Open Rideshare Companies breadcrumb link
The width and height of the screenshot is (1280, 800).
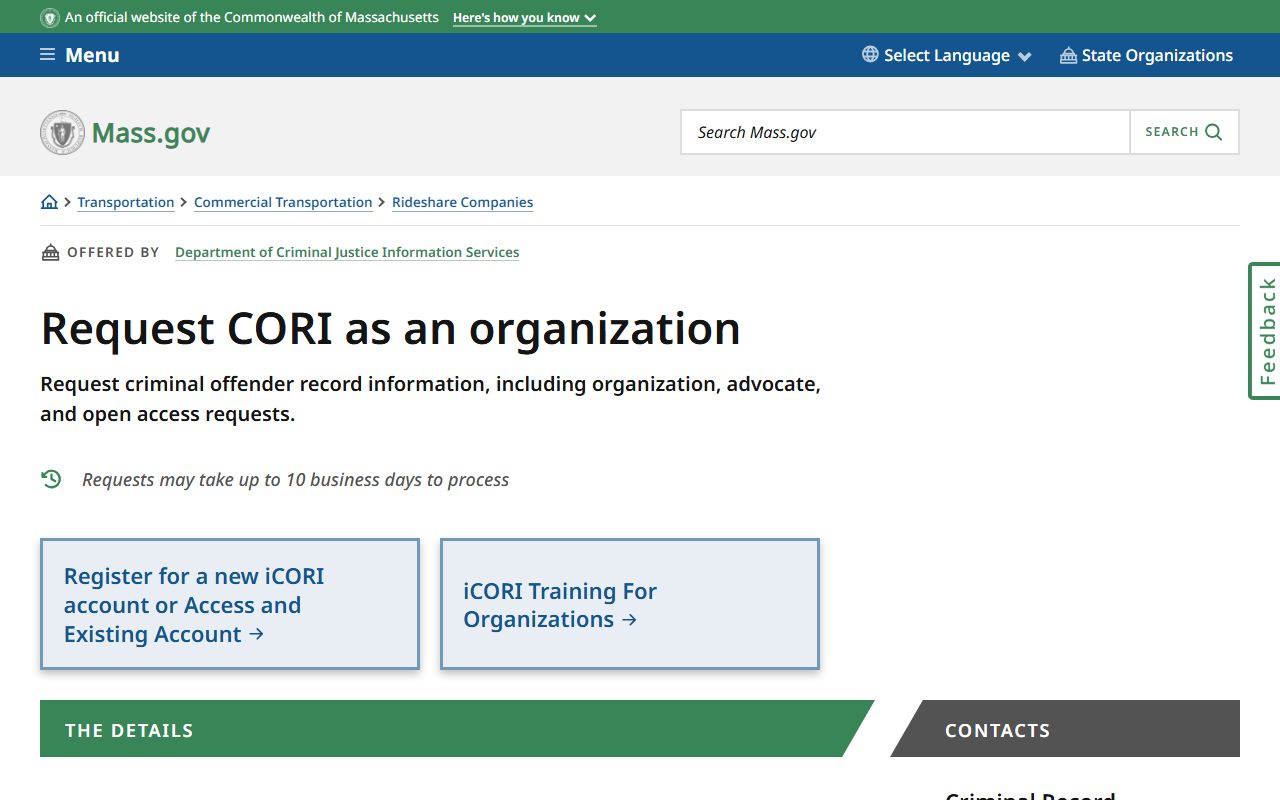462,202
